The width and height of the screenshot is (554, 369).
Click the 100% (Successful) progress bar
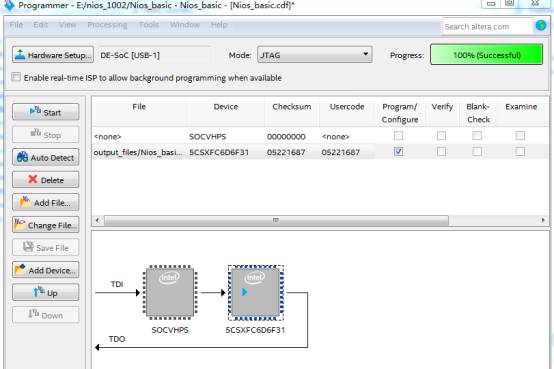coord(486,54)
